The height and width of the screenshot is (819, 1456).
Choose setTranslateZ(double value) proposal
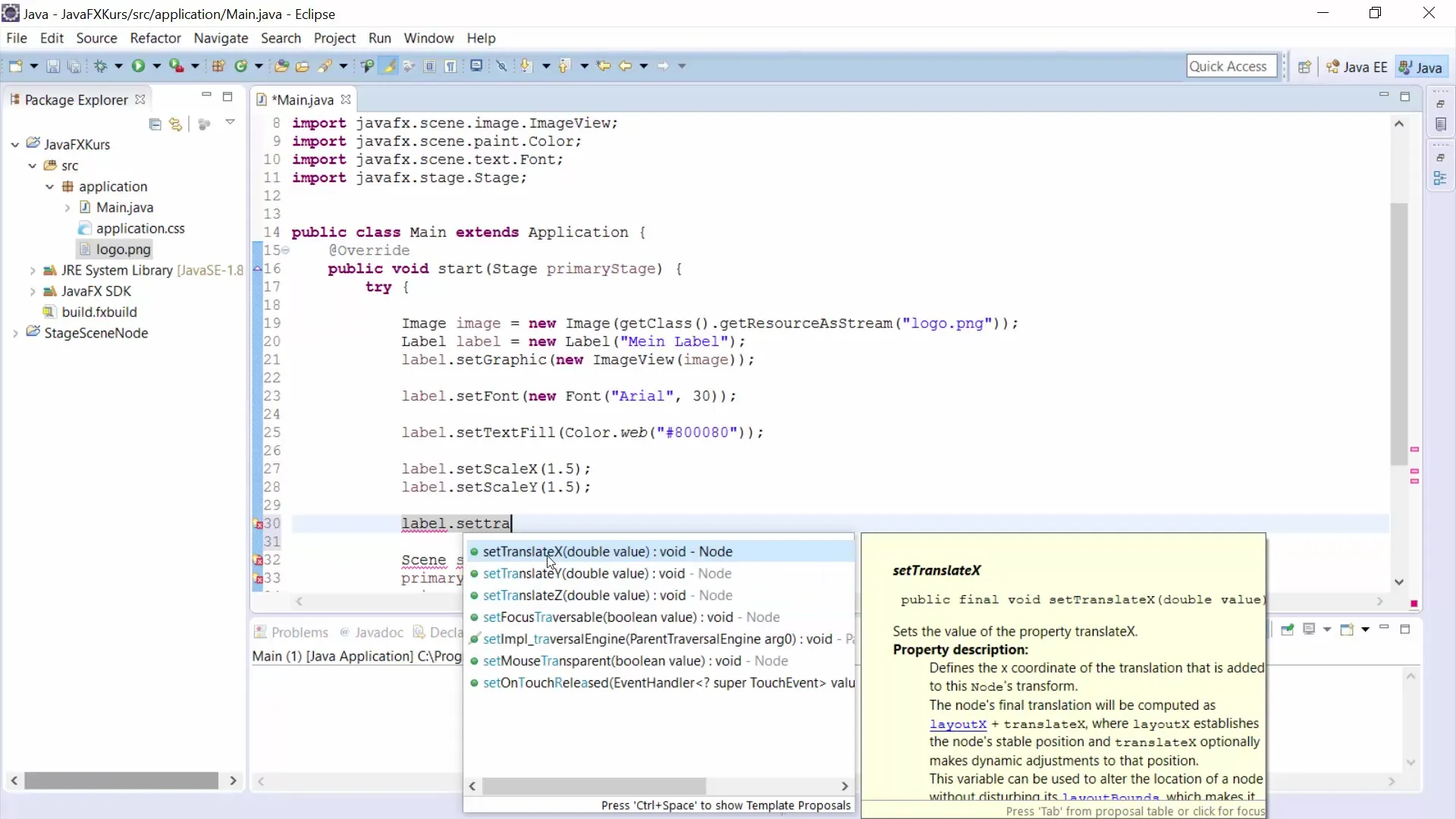(658, 596)
